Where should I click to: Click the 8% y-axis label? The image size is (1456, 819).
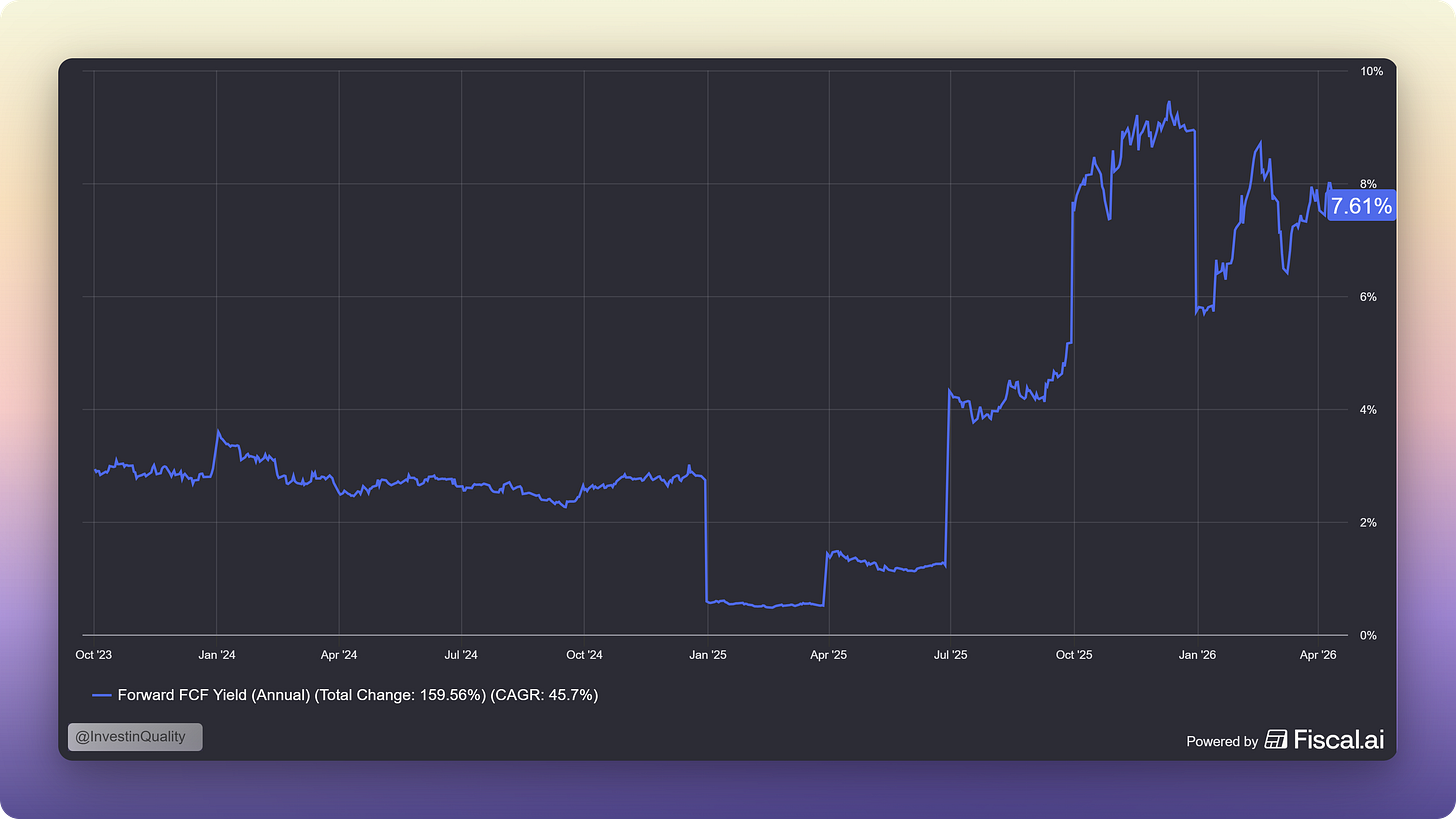click(1368, 184)
